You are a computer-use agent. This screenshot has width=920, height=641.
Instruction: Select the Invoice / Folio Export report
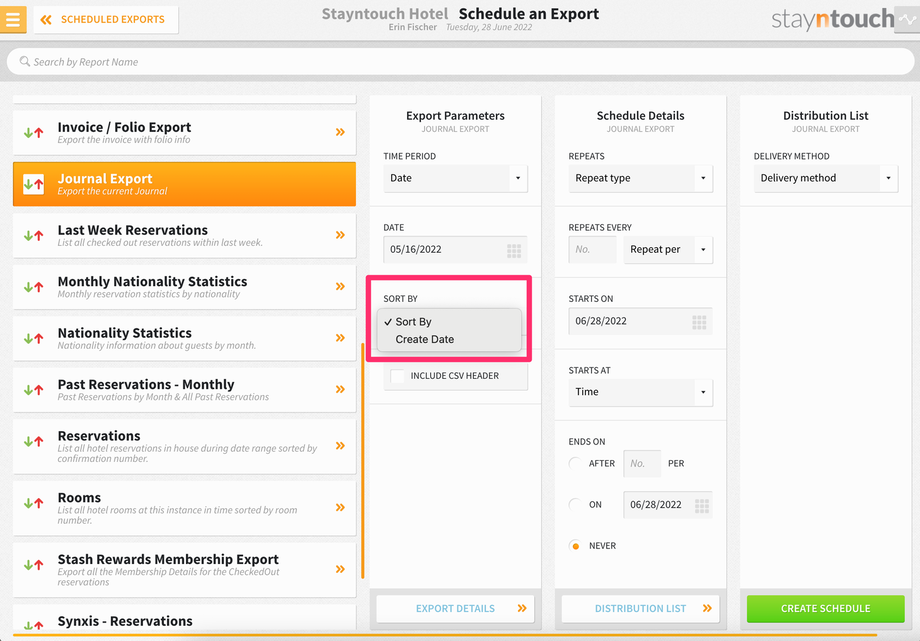point(184,133)
